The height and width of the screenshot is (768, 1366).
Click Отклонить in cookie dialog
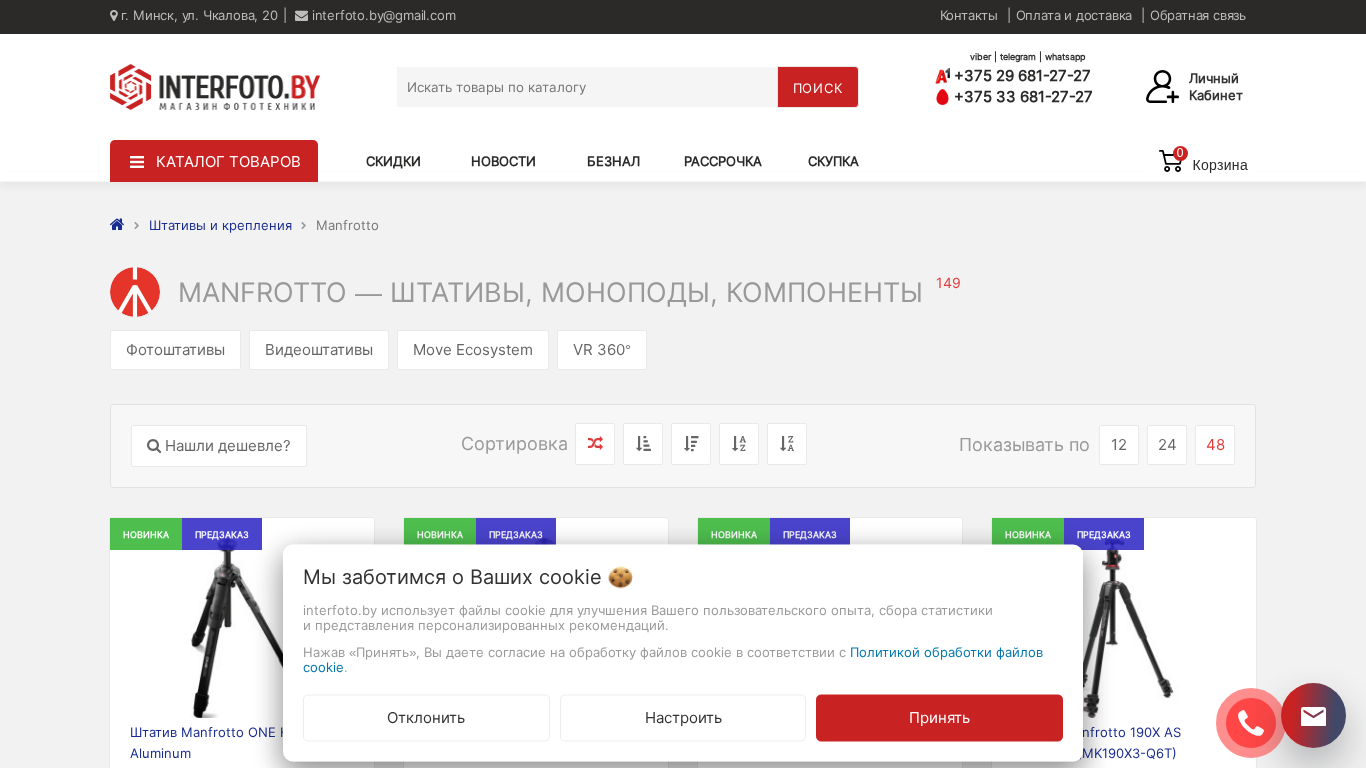(426, 718)
